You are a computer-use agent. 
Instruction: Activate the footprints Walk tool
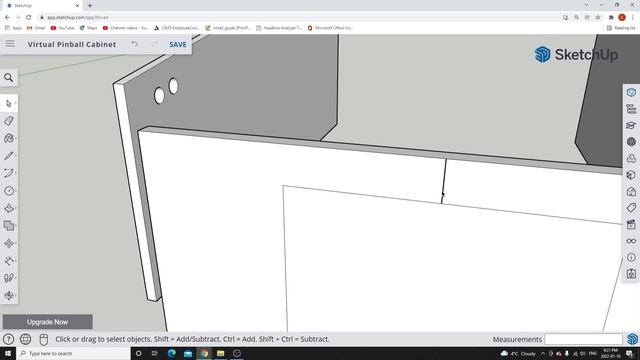[x=9, y=278]
